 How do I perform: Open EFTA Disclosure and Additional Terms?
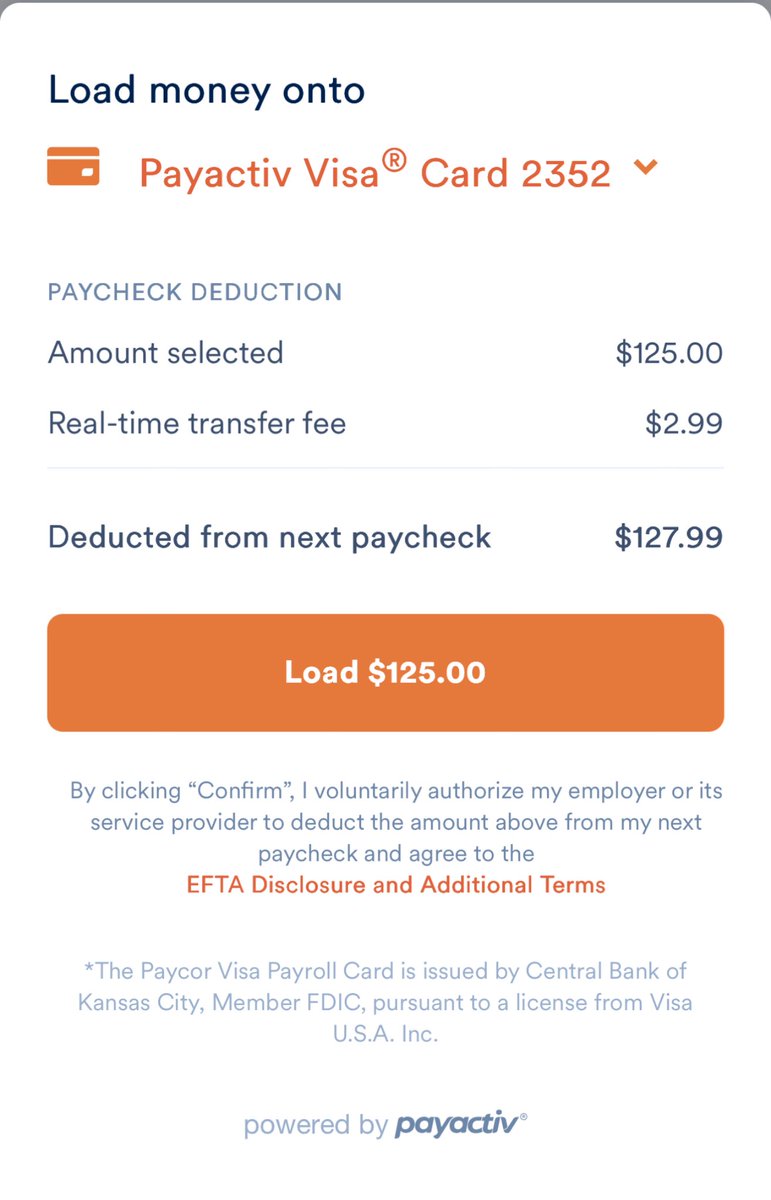396,885
